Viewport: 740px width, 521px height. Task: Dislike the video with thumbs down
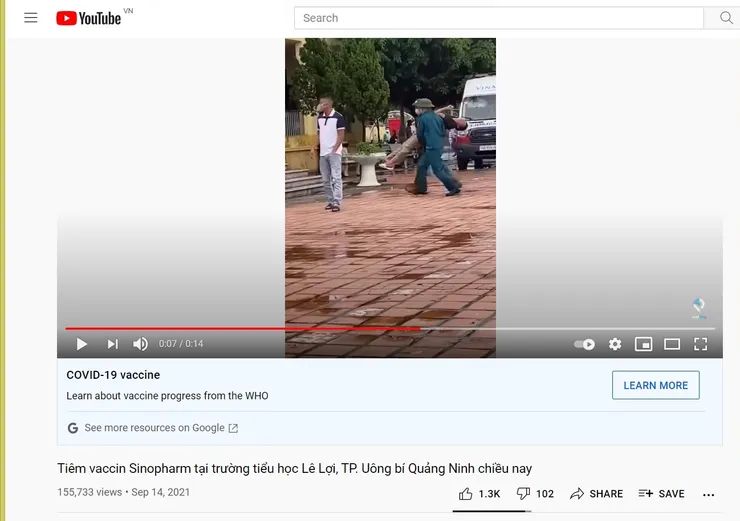pos(535,494)
